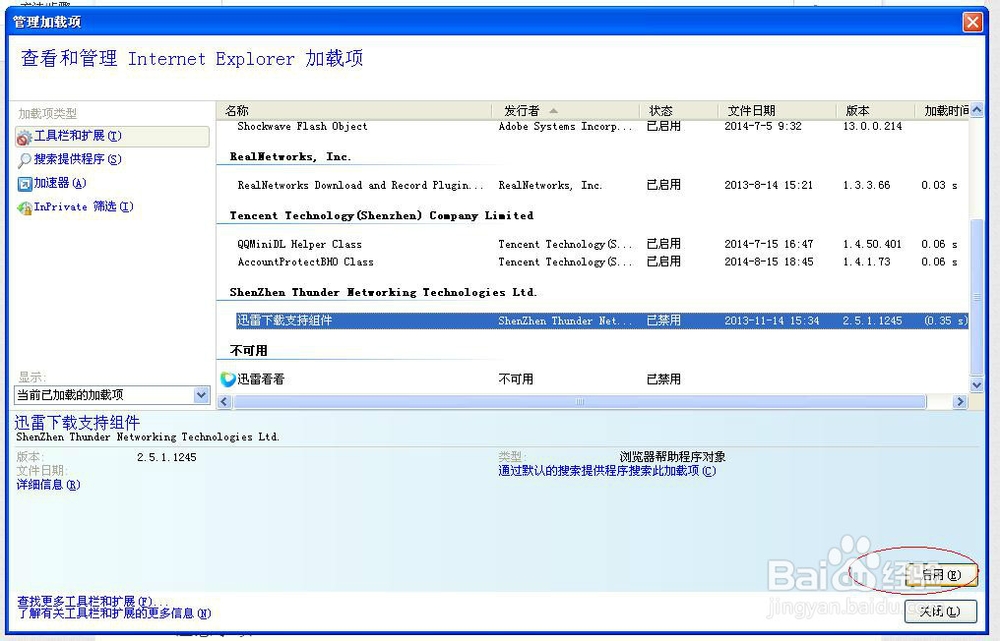Click the horizontal scrollbar thumb
The height and width of the screenshot is (641, 1000).
(x=579, y=402)
